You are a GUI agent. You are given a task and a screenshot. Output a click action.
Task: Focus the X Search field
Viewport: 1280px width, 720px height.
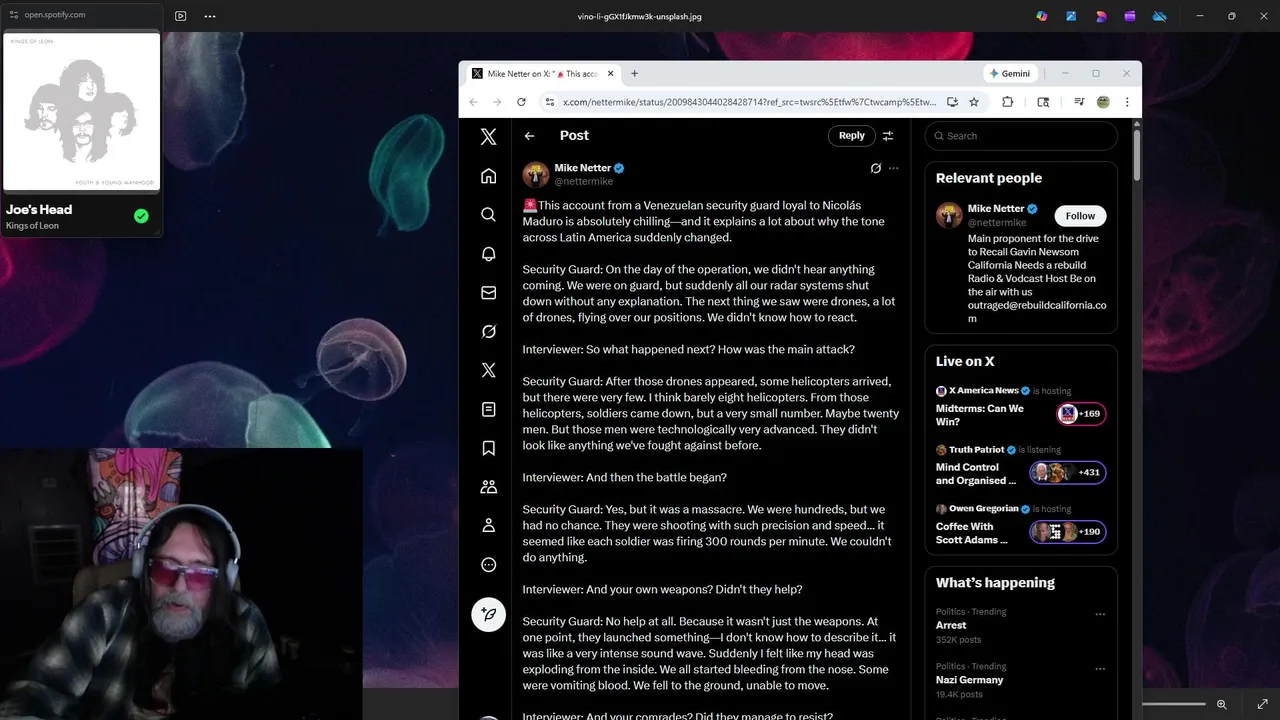point(1021,136)
